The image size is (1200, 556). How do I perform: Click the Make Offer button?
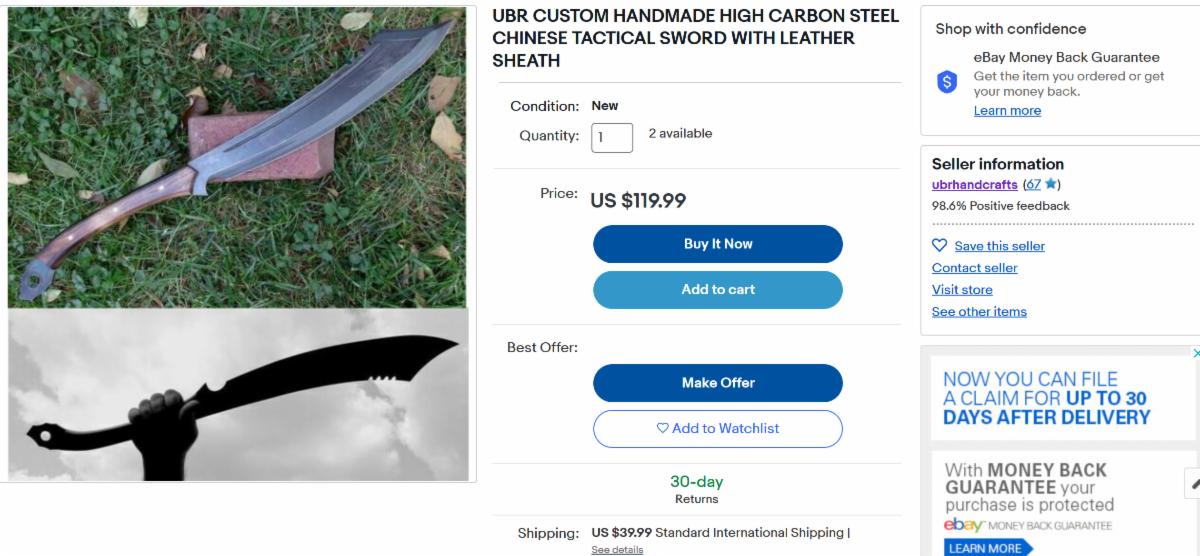pyautogui.click(x=717, y=383)
